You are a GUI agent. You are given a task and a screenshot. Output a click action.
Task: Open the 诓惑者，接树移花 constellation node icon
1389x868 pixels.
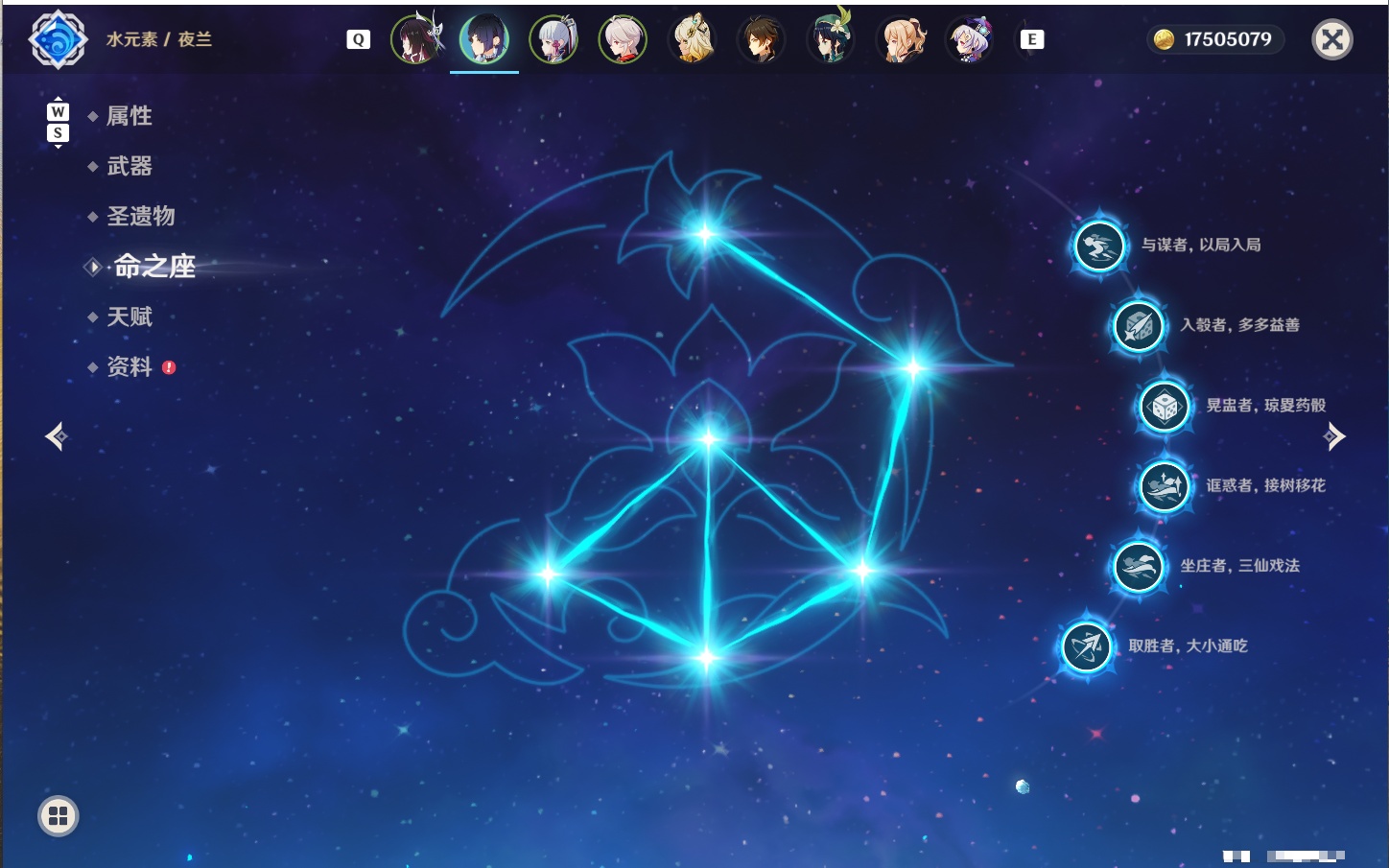(1165, 486)
